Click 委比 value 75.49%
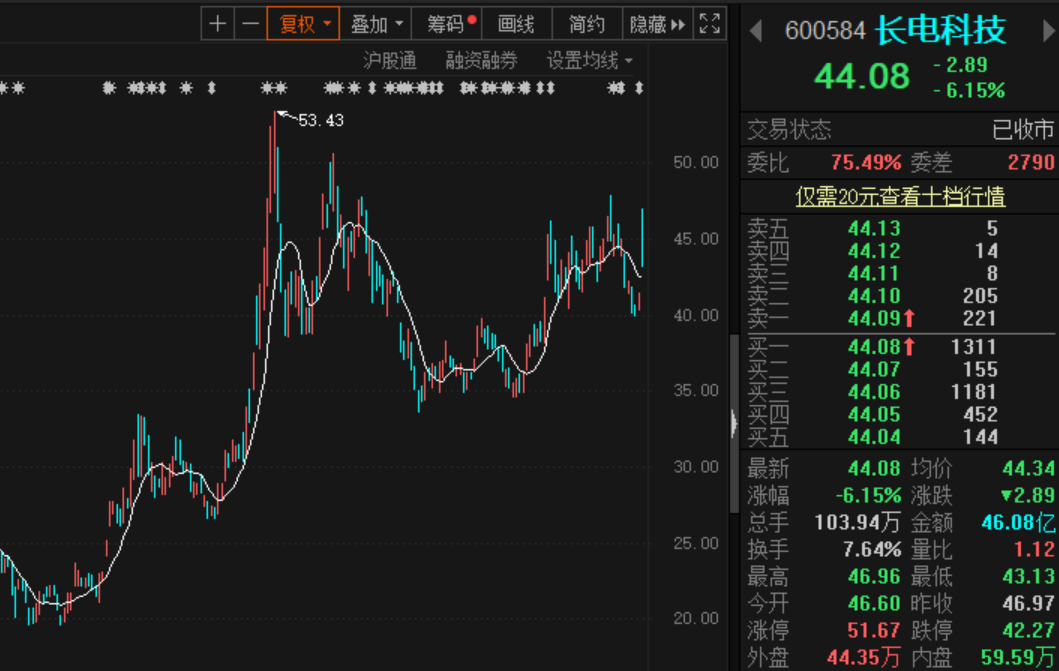1059x671 pixels. tap(866, 162)
